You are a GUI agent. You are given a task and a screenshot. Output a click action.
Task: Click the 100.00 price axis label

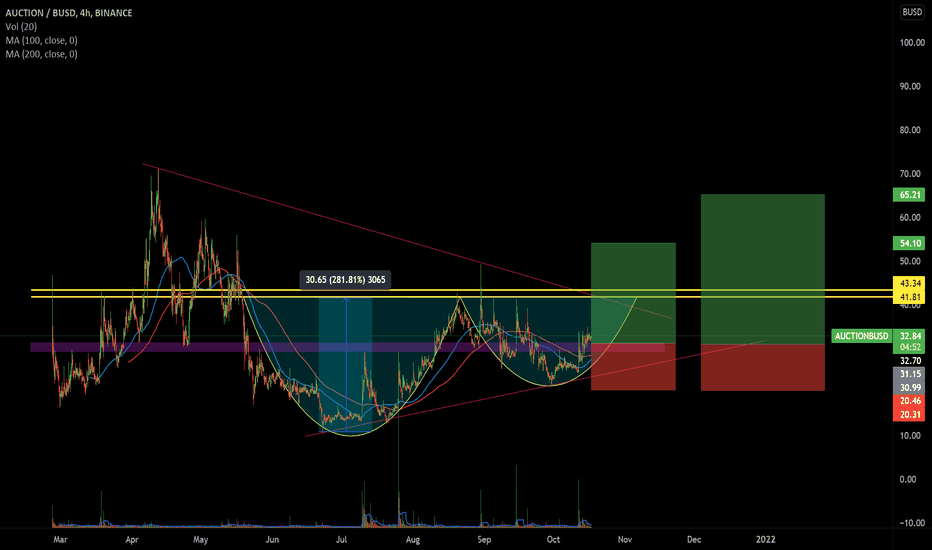912,43
